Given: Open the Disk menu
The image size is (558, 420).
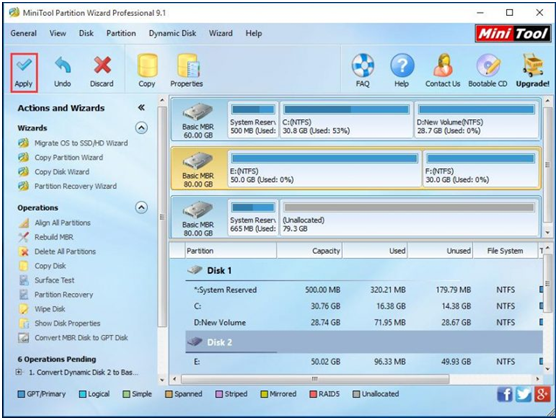Looking at the screenshot, I should 86,33.
